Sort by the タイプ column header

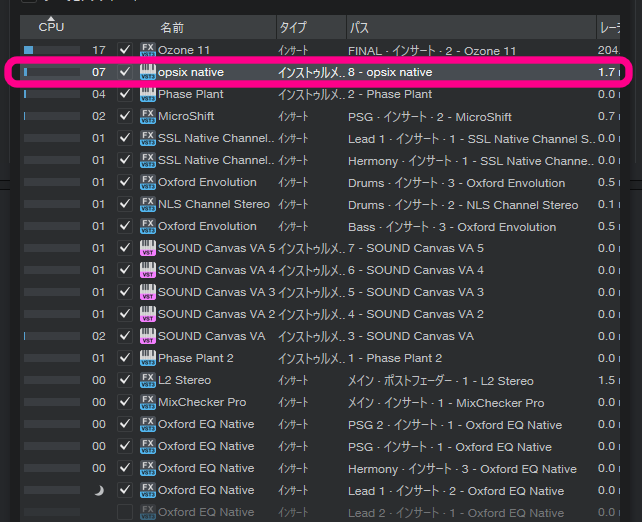(293, 27)
